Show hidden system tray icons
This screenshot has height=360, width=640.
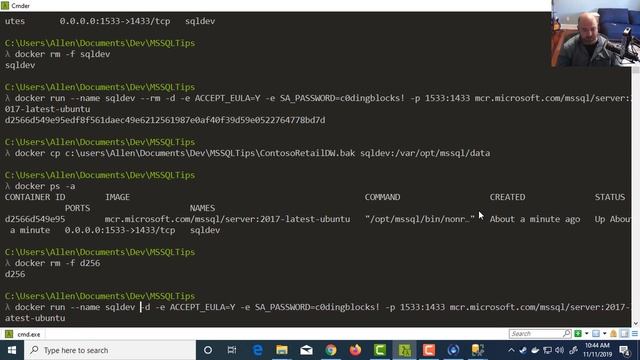[x=511, y=350]
